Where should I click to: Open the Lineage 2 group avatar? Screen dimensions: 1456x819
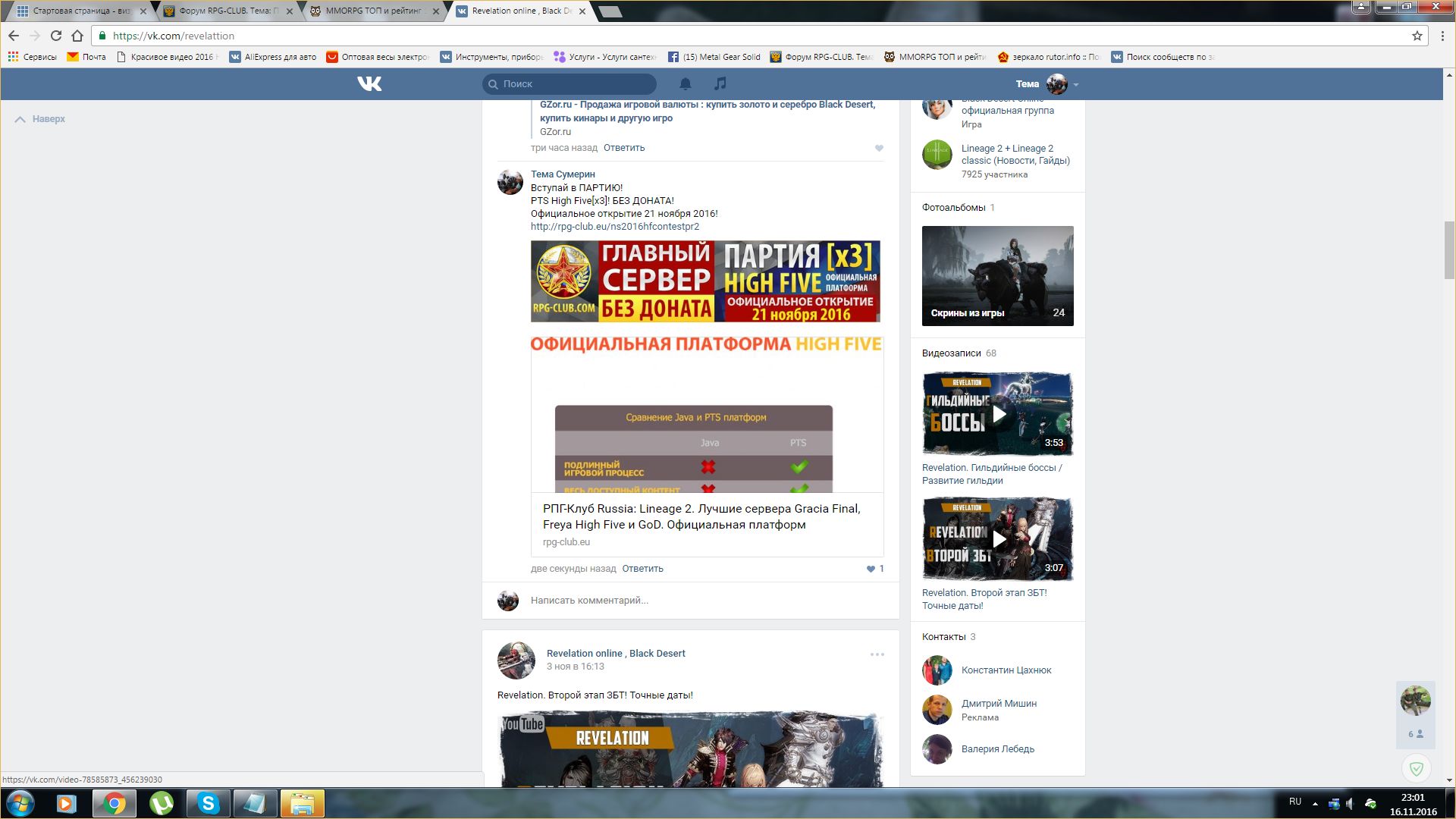click(937, 155)
